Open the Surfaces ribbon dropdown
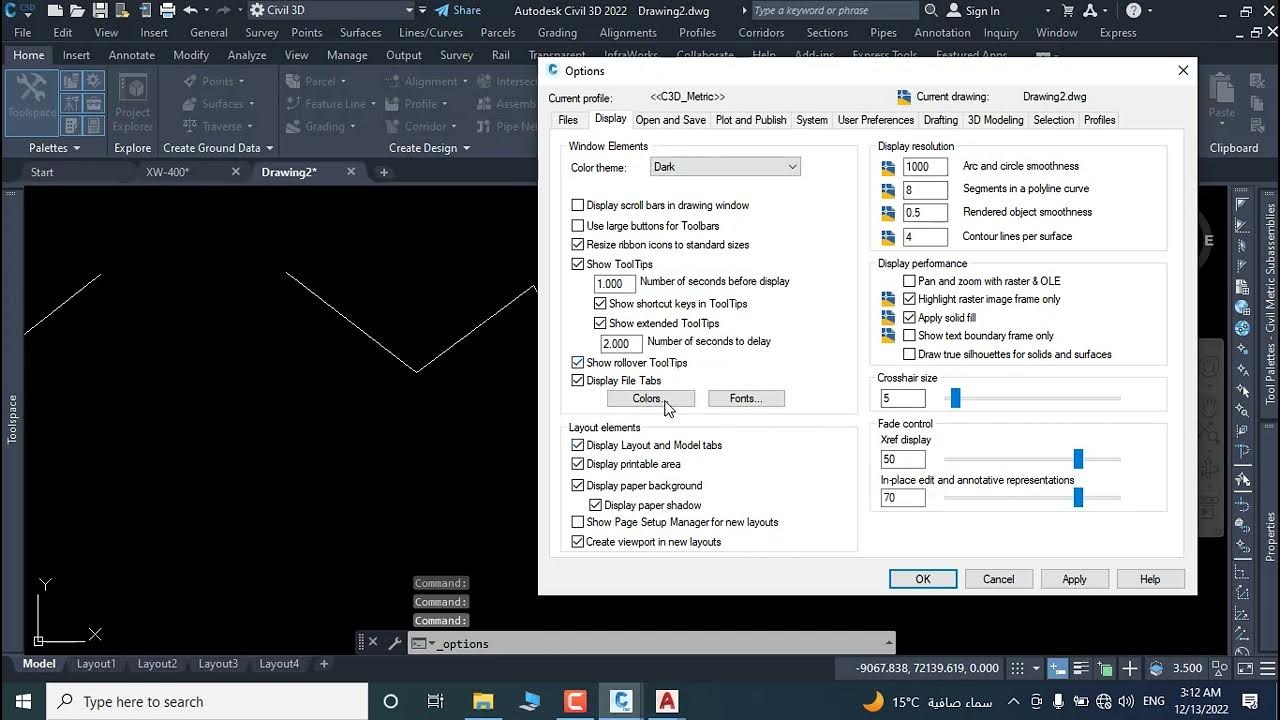Viewport: 1280px width, 720px height. [219, 103]
